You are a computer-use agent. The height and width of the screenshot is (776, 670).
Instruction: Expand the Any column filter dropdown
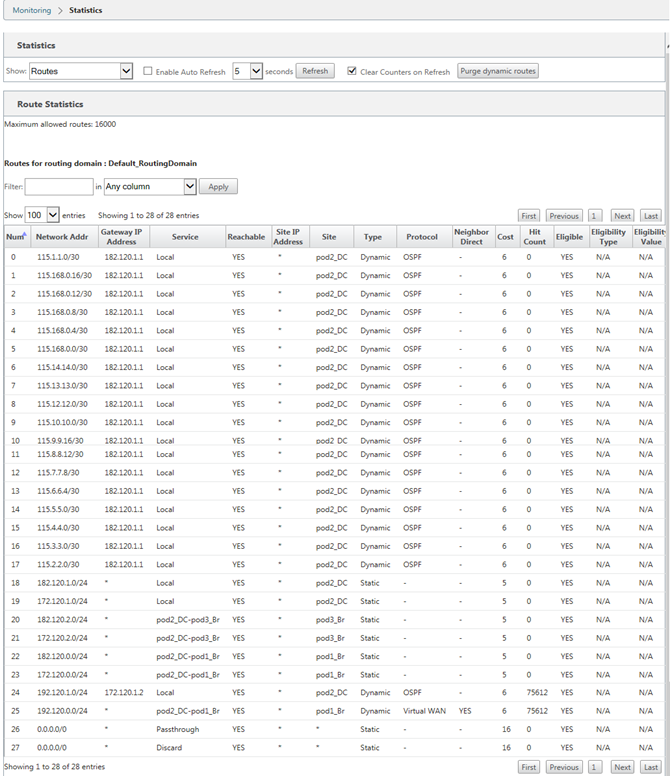tap(150, 187)
